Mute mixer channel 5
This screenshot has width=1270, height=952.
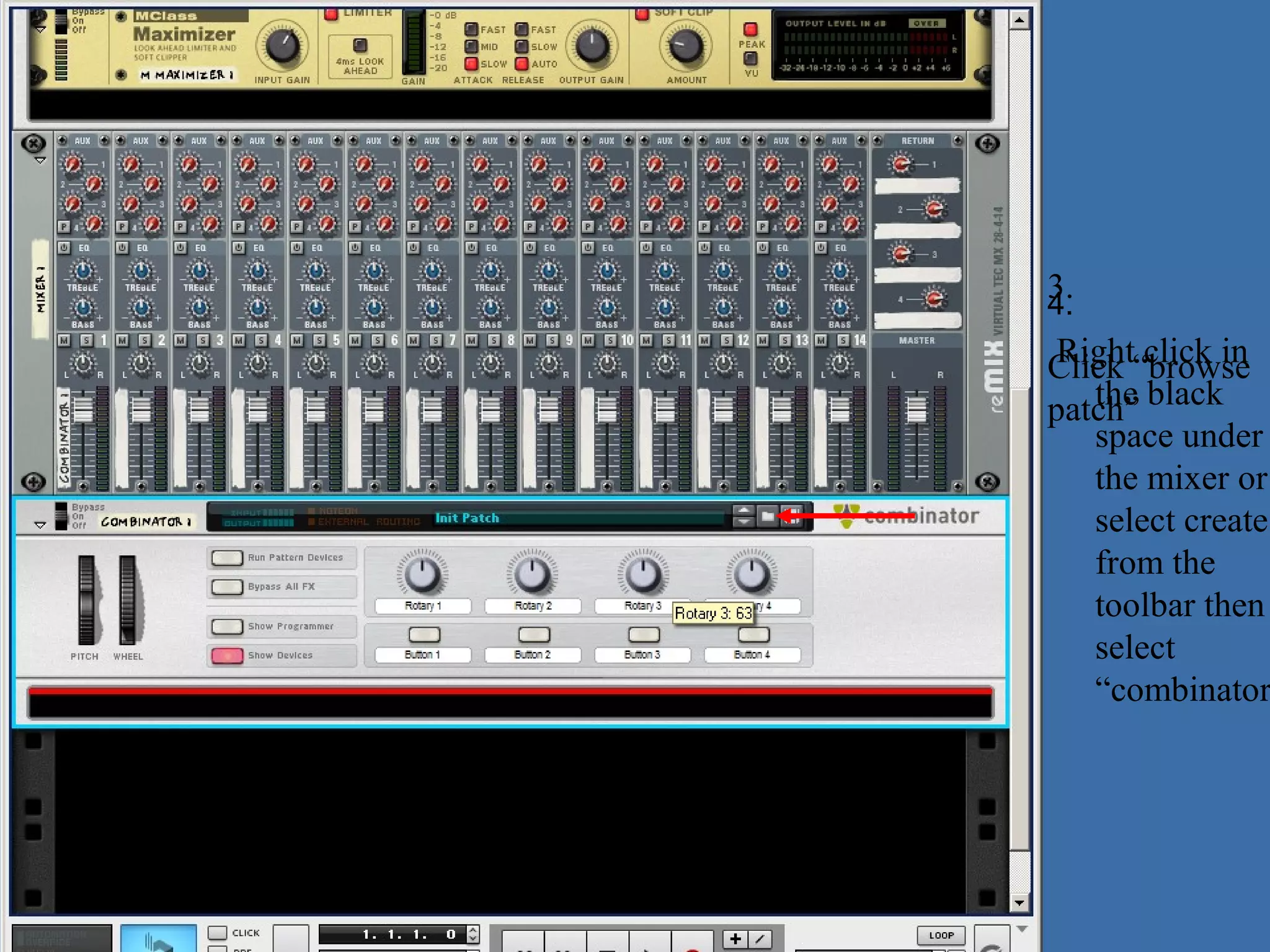[297, 340]
